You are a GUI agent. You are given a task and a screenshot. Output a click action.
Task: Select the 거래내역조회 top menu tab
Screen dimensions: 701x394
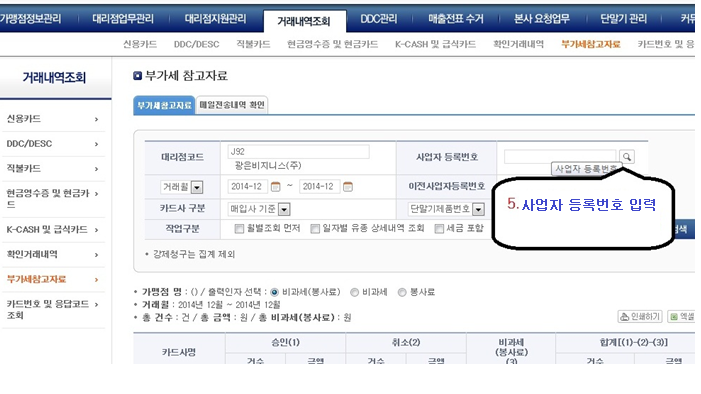(304, 21)
